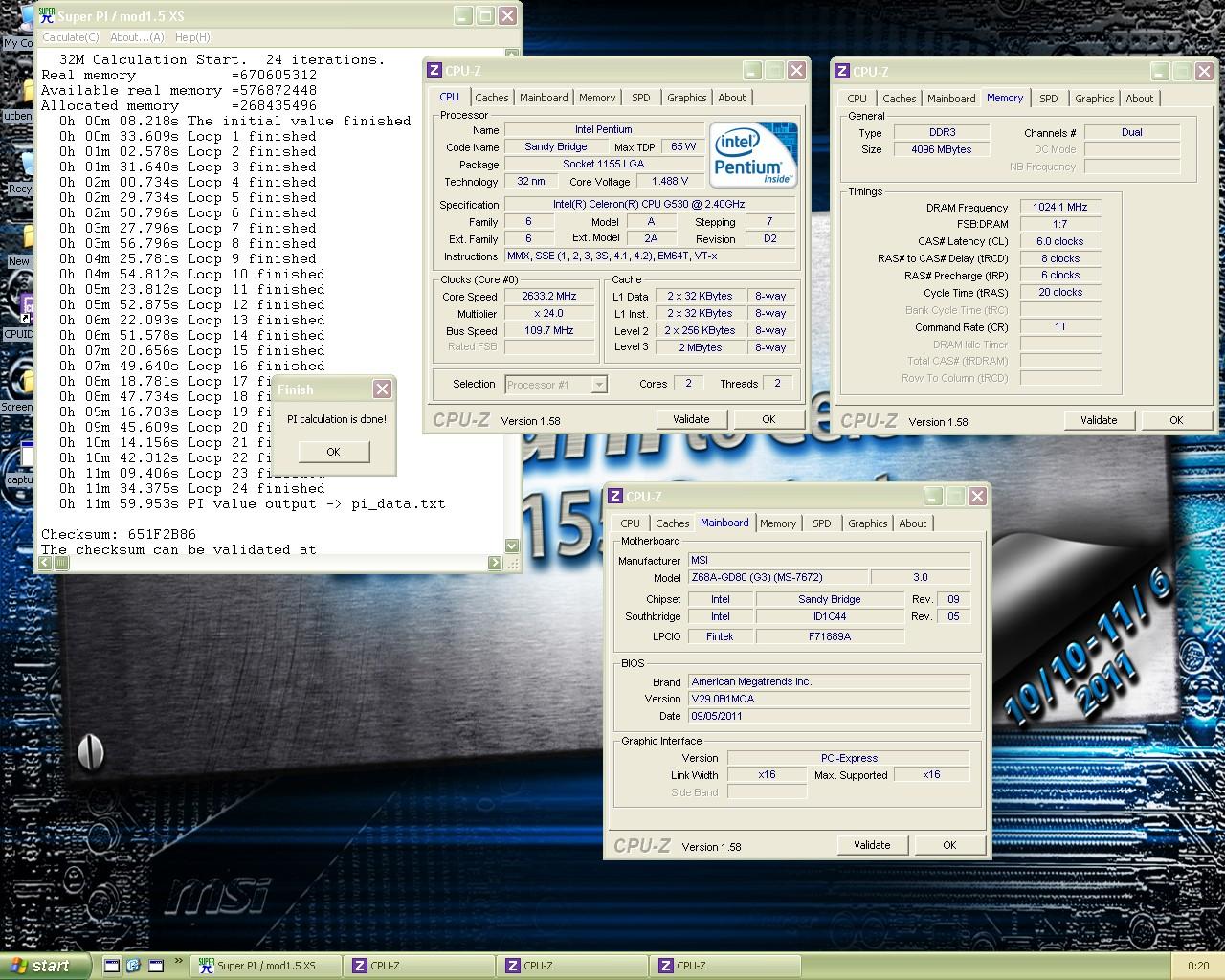Click Validate in the CPU-Z Mainboard window
Screen dimensions: 1225x980
tap(872, 845)
